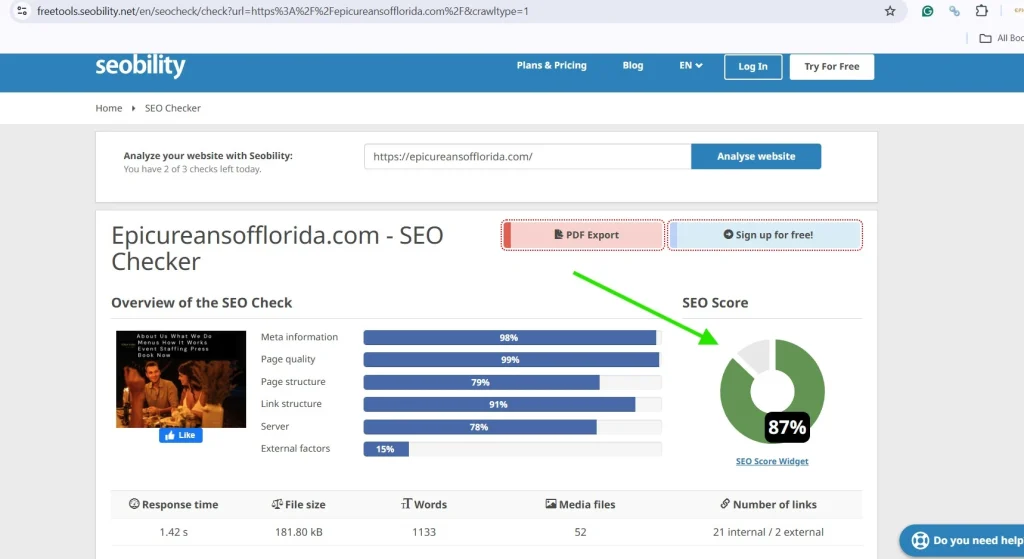Open Plans & Pricing menu item
The image size is (1024, 559).
(x=551, y=66)
